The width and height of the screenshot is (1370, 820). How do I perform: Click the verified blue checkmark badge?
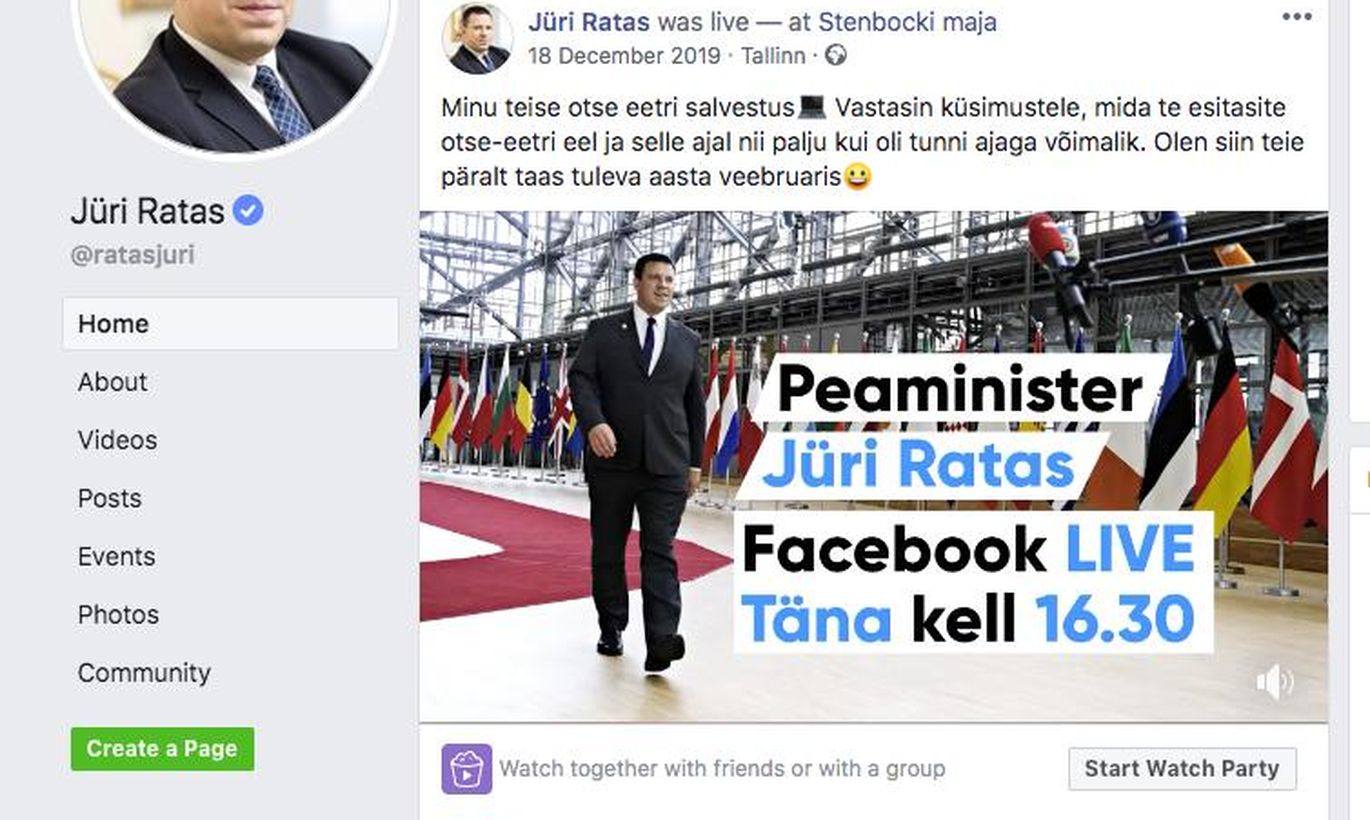click(x=248, y=210)
